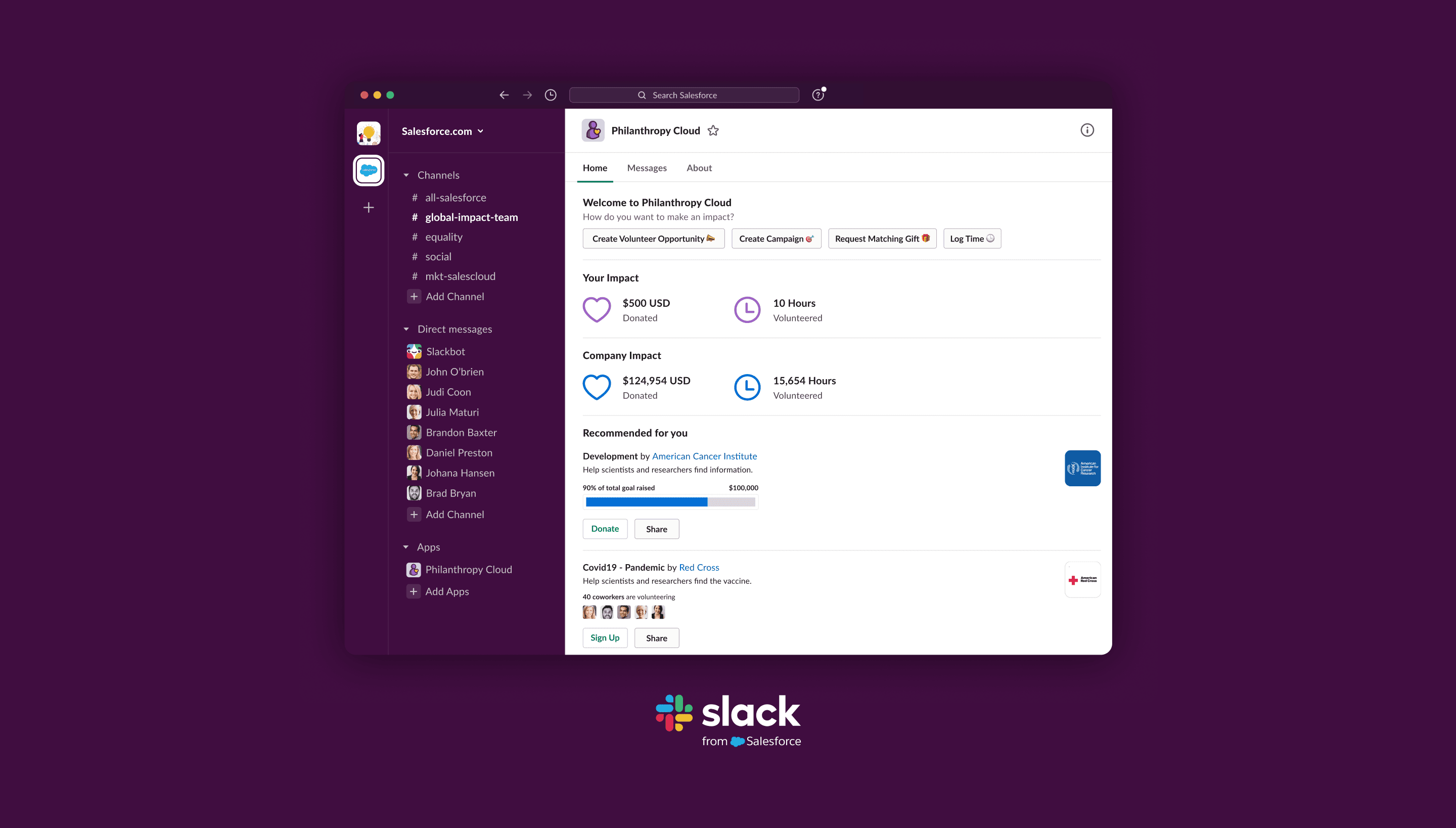This screenshot has height=828, width=1456.
Task: Collapse the Channels section
Action: pos(406,175)
